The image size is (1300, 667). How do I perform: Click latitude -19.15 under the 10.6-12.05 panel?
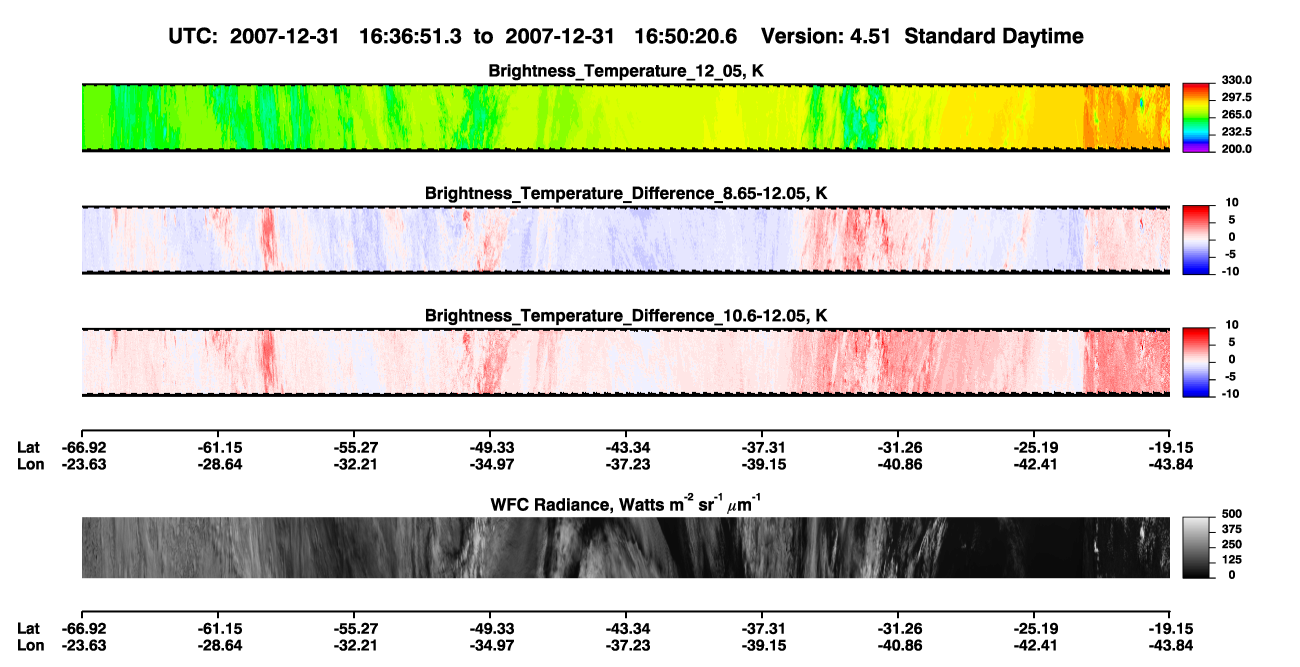coord(1170,447)
